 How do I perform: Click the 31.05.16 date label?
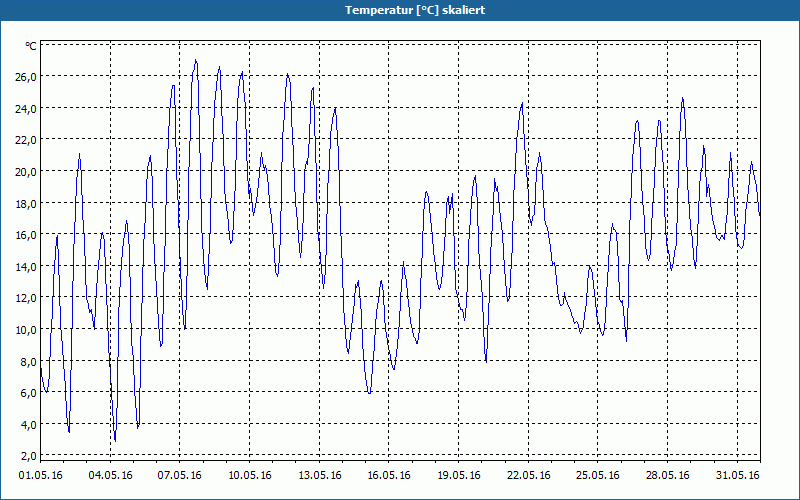coord(737,476)
